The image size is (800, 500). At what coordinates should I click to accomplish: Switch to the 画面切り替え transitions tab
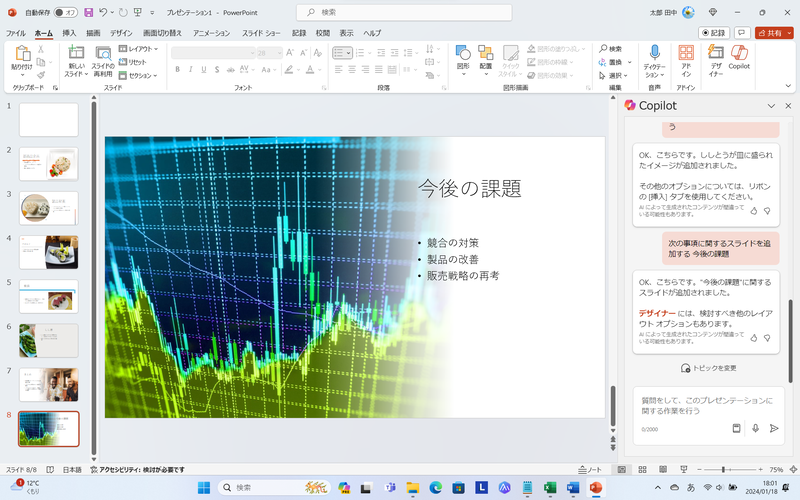pos(162,33)
